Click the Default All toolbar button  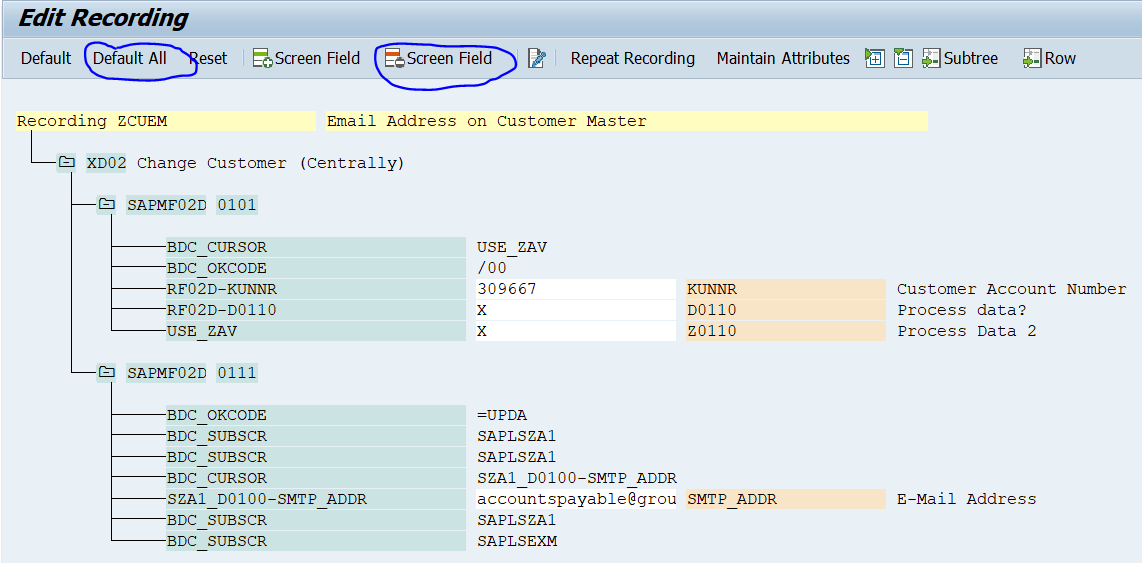(x=130, y=58)
